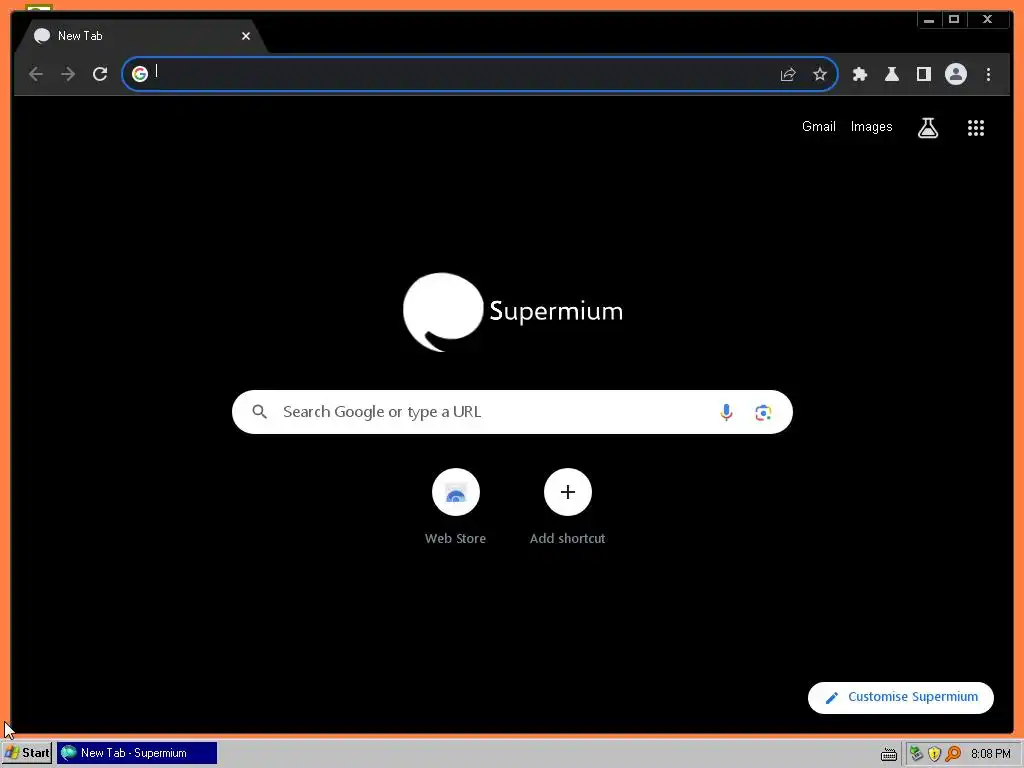Viewport: 1024px width, 768px height.
Task: Click the yellow security shield tray icon
Action: click(x=935, y=754)
